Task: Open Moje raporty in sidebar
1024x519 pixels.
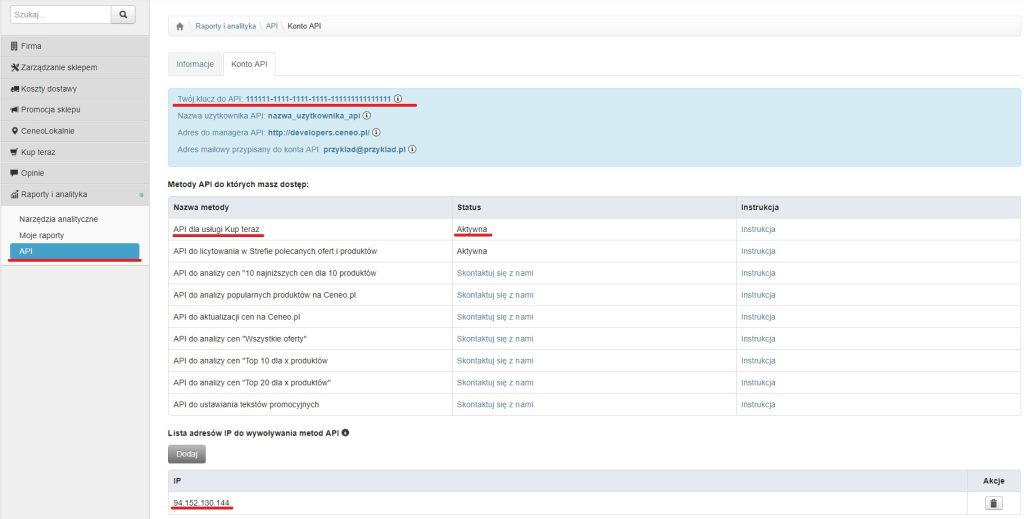Action: tap(41, 234)
